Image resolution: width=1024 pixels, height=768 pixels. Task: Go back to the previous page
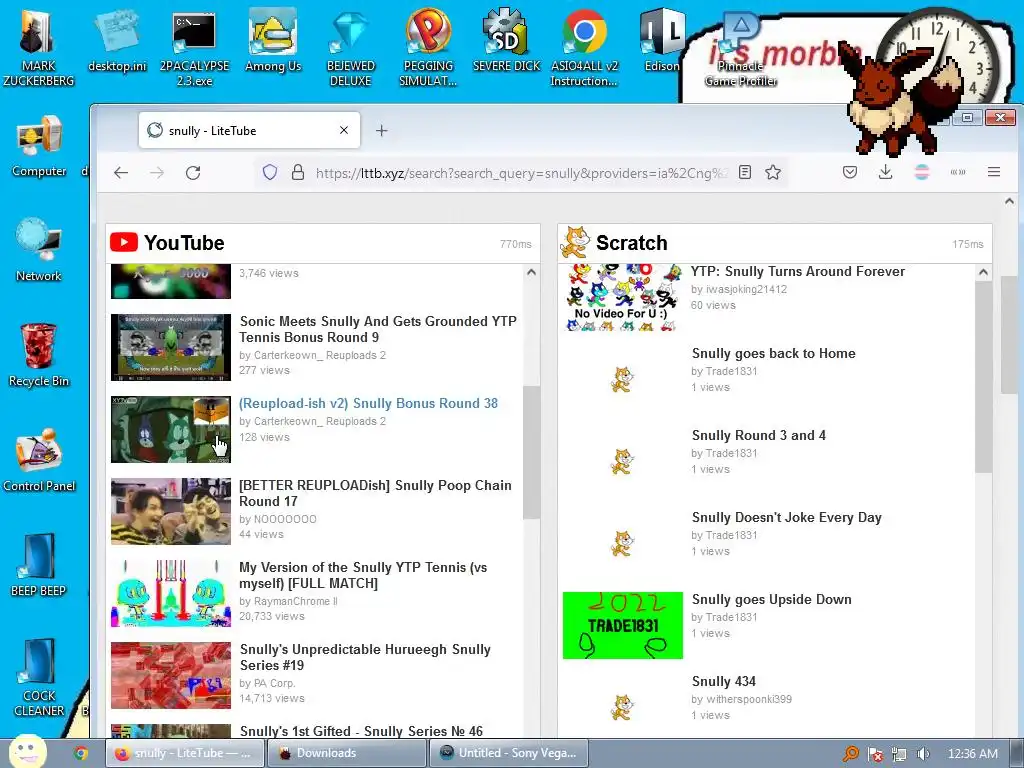click(x=121, y=172)
